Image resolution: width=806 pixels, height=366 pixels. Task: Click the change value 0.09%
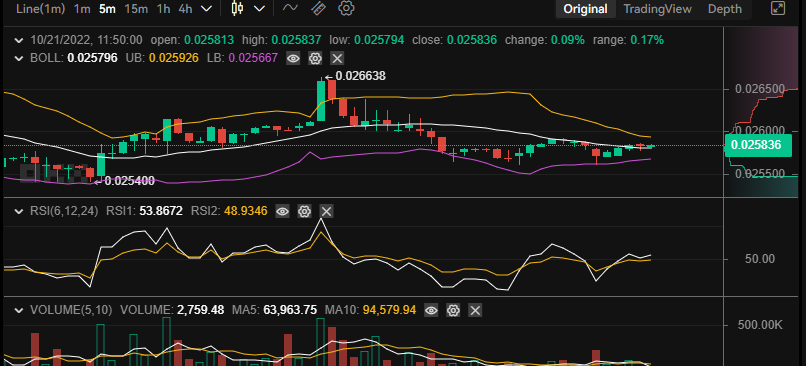(x=569, y=40)
